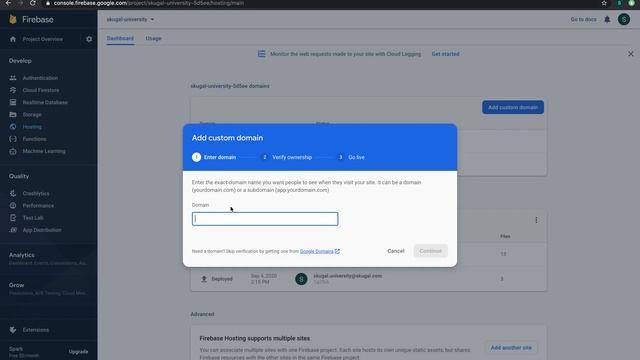
Task: Select Verify ownership step
Action: tap(287, 157)
